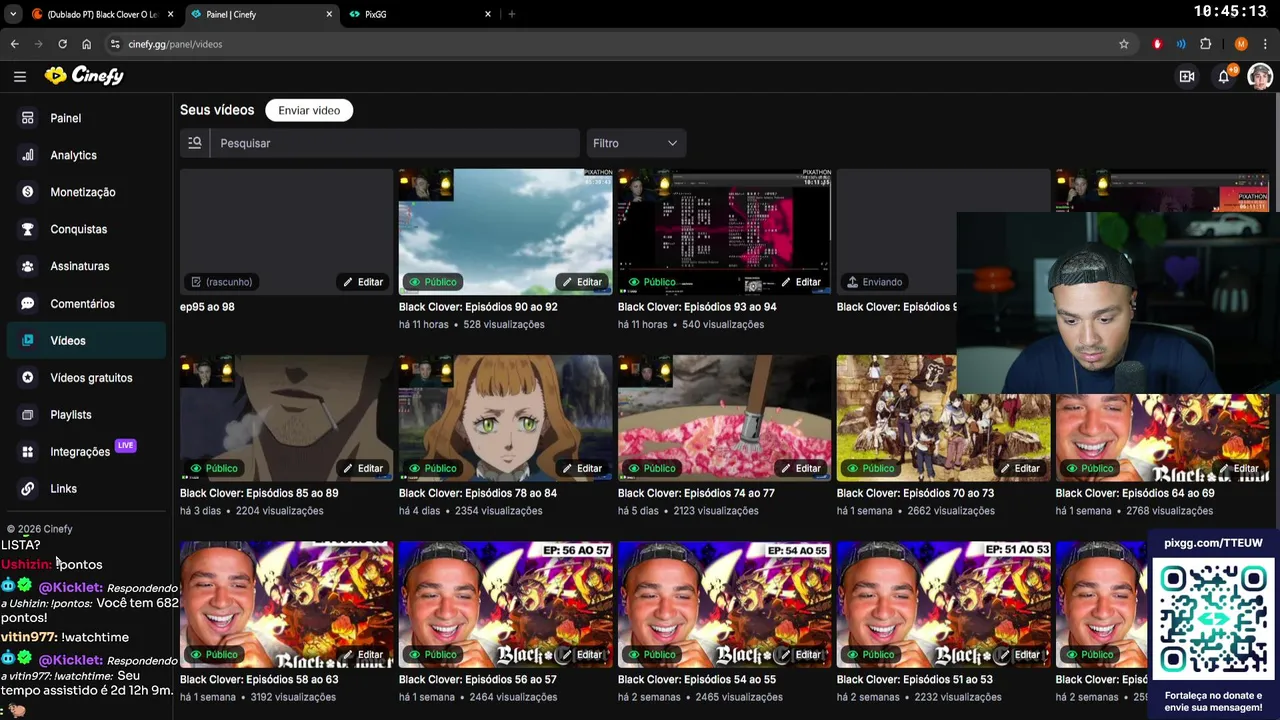Expand the Filtro dropdown

pyautogui.click(x=636, y=143)
